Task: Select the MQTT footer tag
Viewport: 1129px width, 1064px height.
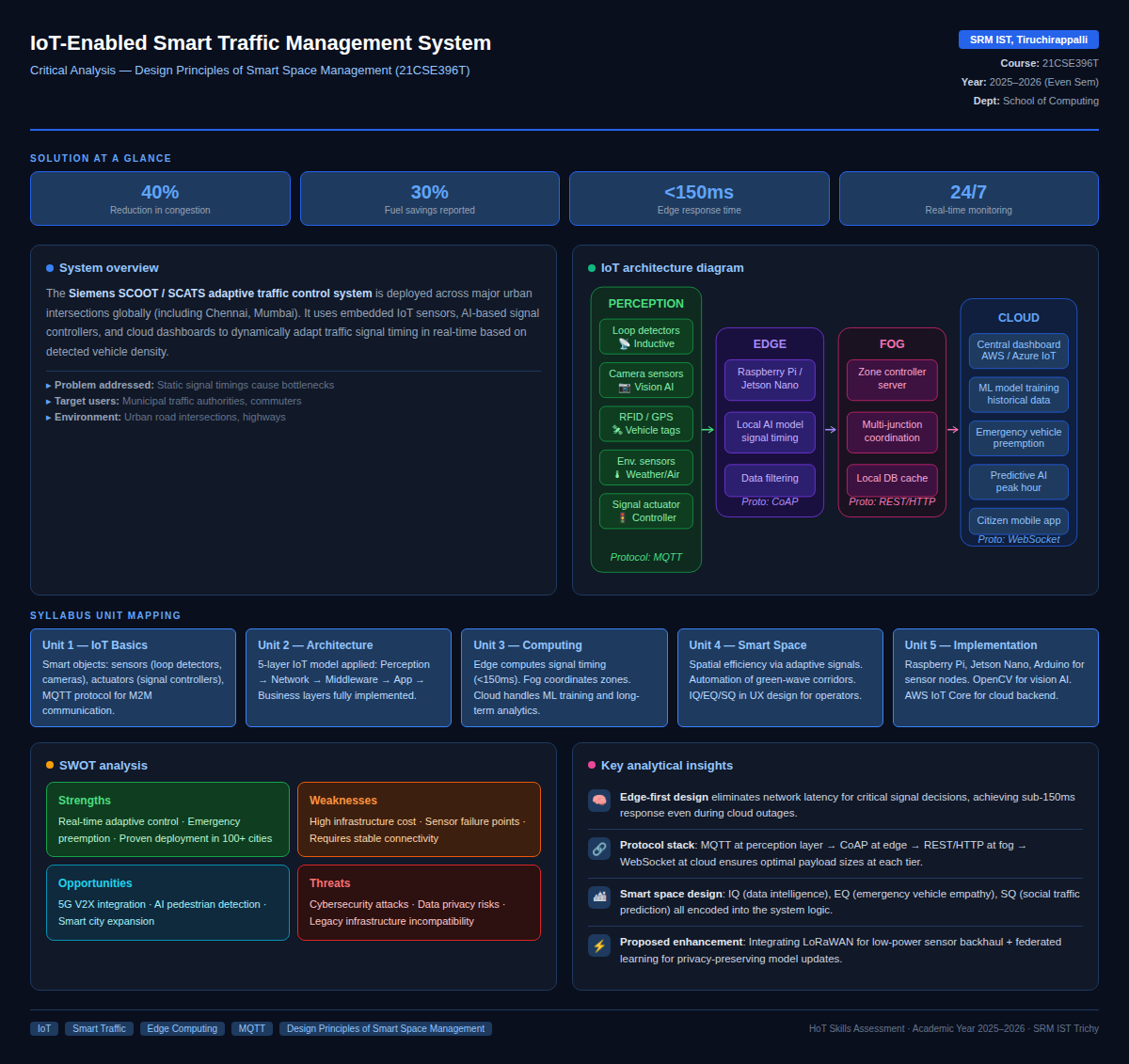Action: coord(252,1028)
